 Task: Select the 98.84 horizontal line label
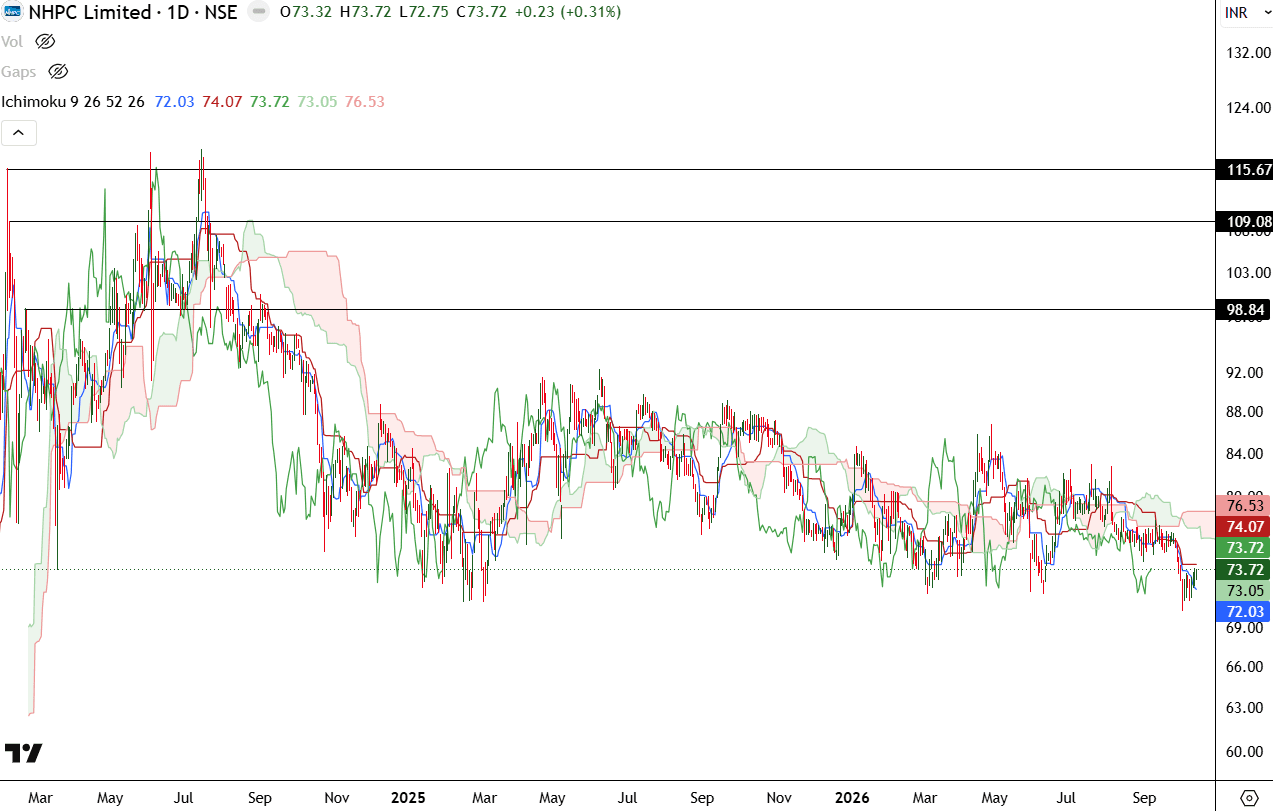(x=1243, y=310)
